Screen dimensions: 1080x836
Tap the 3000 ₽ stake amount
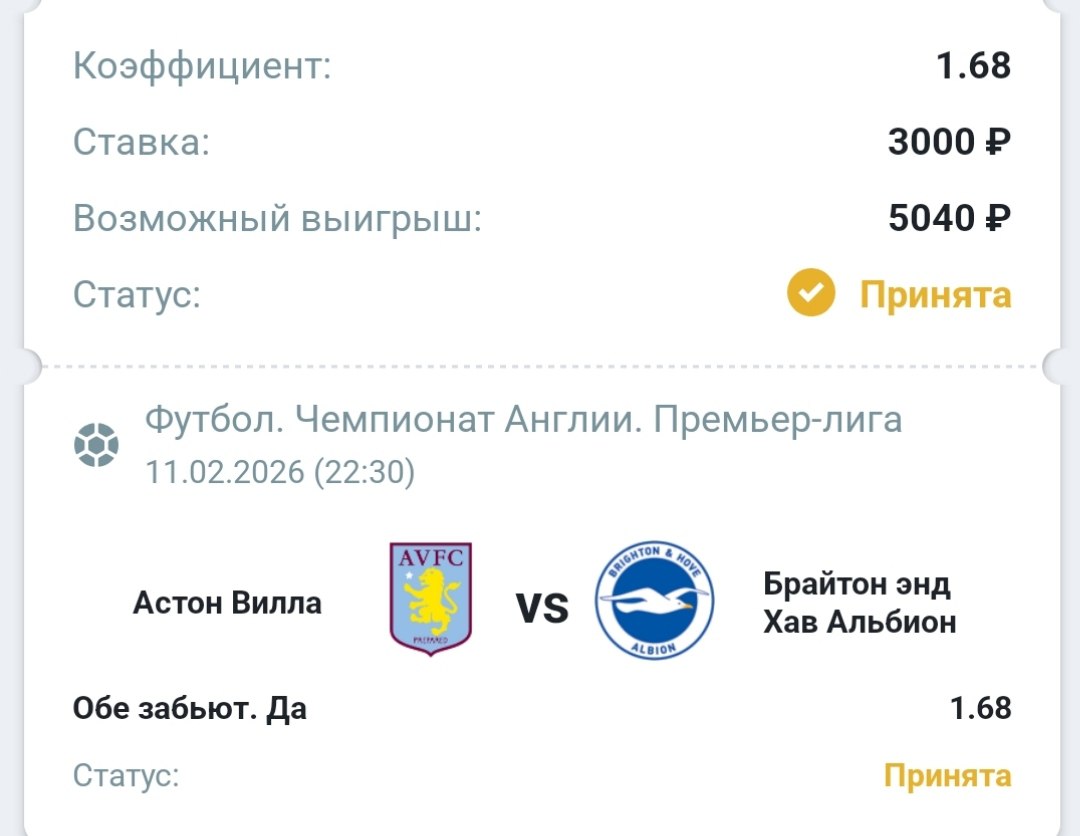click(x=949, y=143)
